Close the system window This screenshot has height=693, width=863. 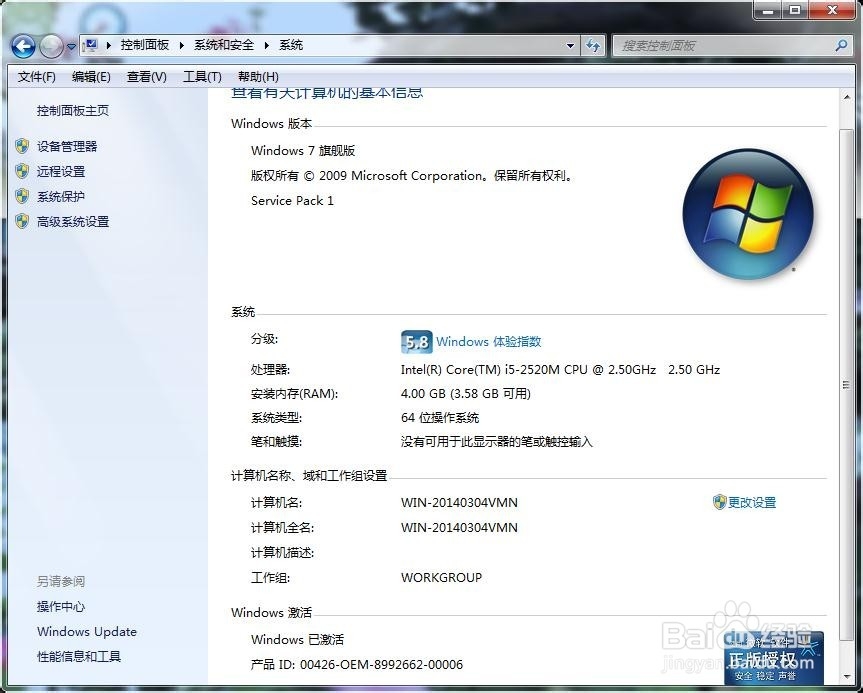click(x=832, y=10)
